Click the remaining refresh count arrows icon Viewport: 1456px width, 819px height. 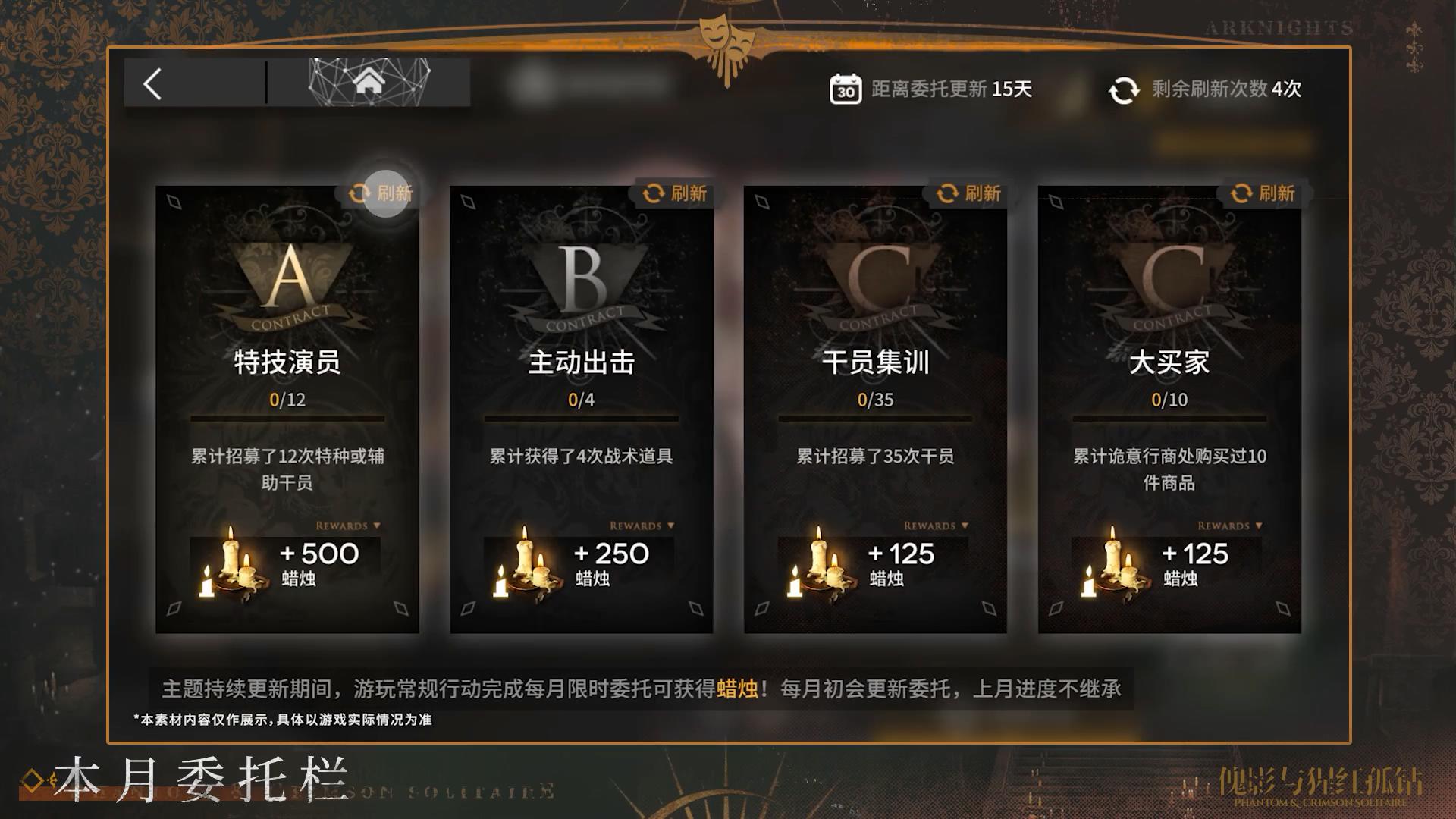coord(1124,90)
